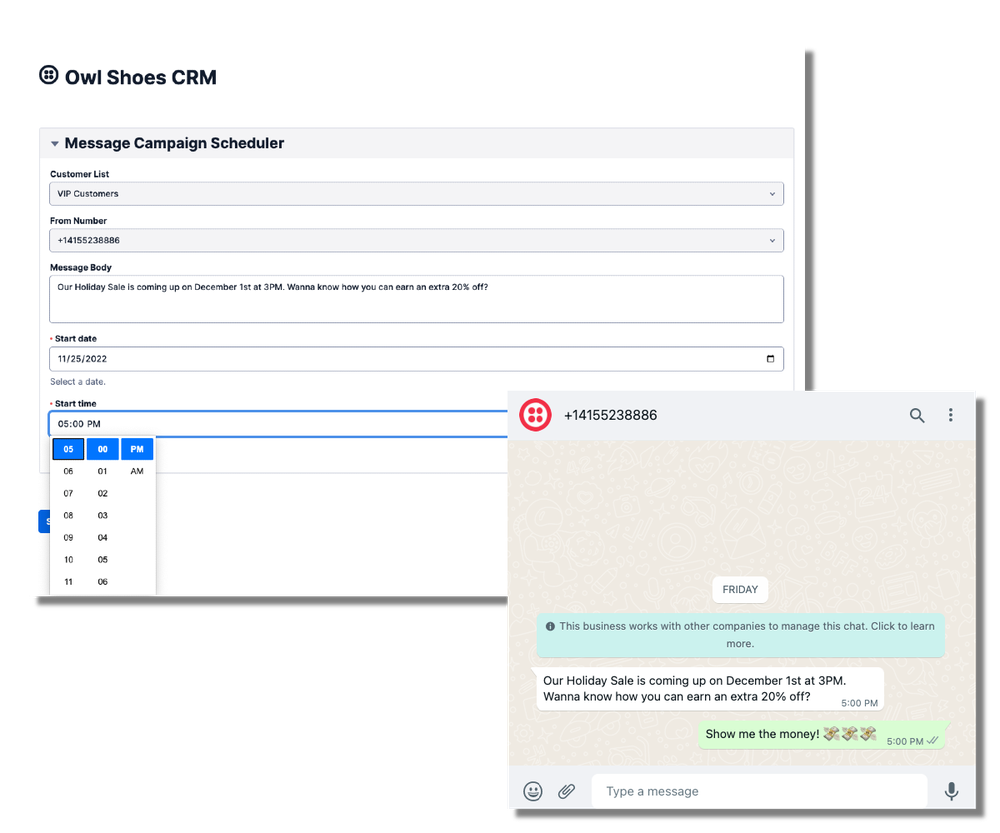The height and width of the screenshot is (833, 1000).
Task: Click the Twilio logo beside Owl Shoes CRM
Action: point(49,76)
